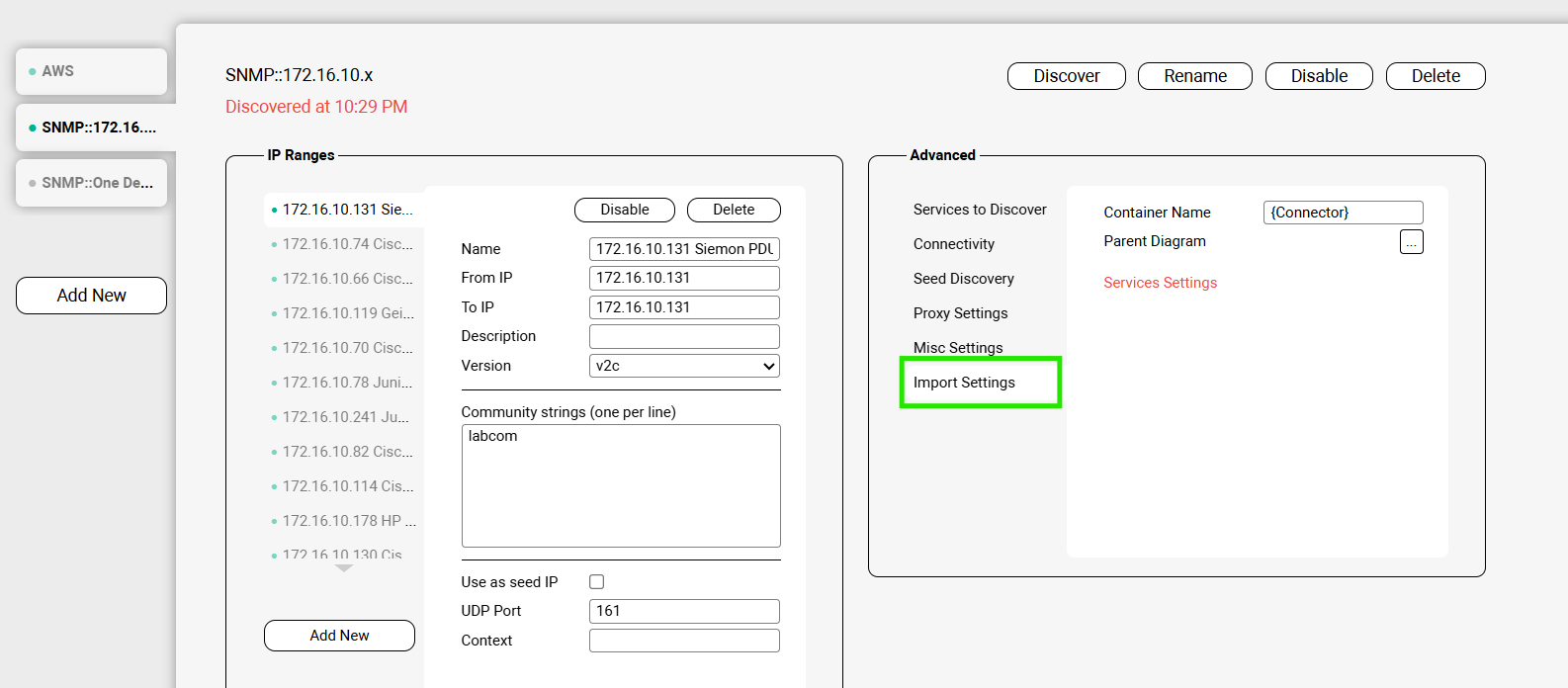Select the 172.16.10.178 HP range entry
Image resolution: width=1568 pixels, height=688 pixels.
[x=348, y=521]
